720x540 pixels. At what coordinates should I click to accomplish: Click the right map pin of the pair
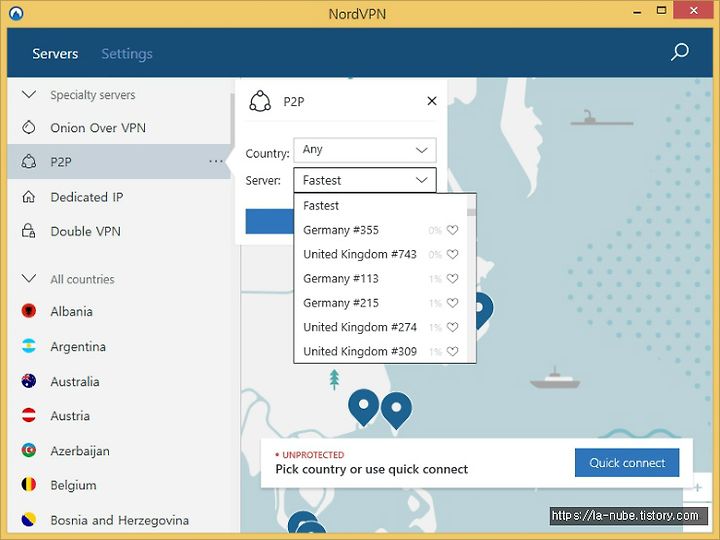point(396,409)
